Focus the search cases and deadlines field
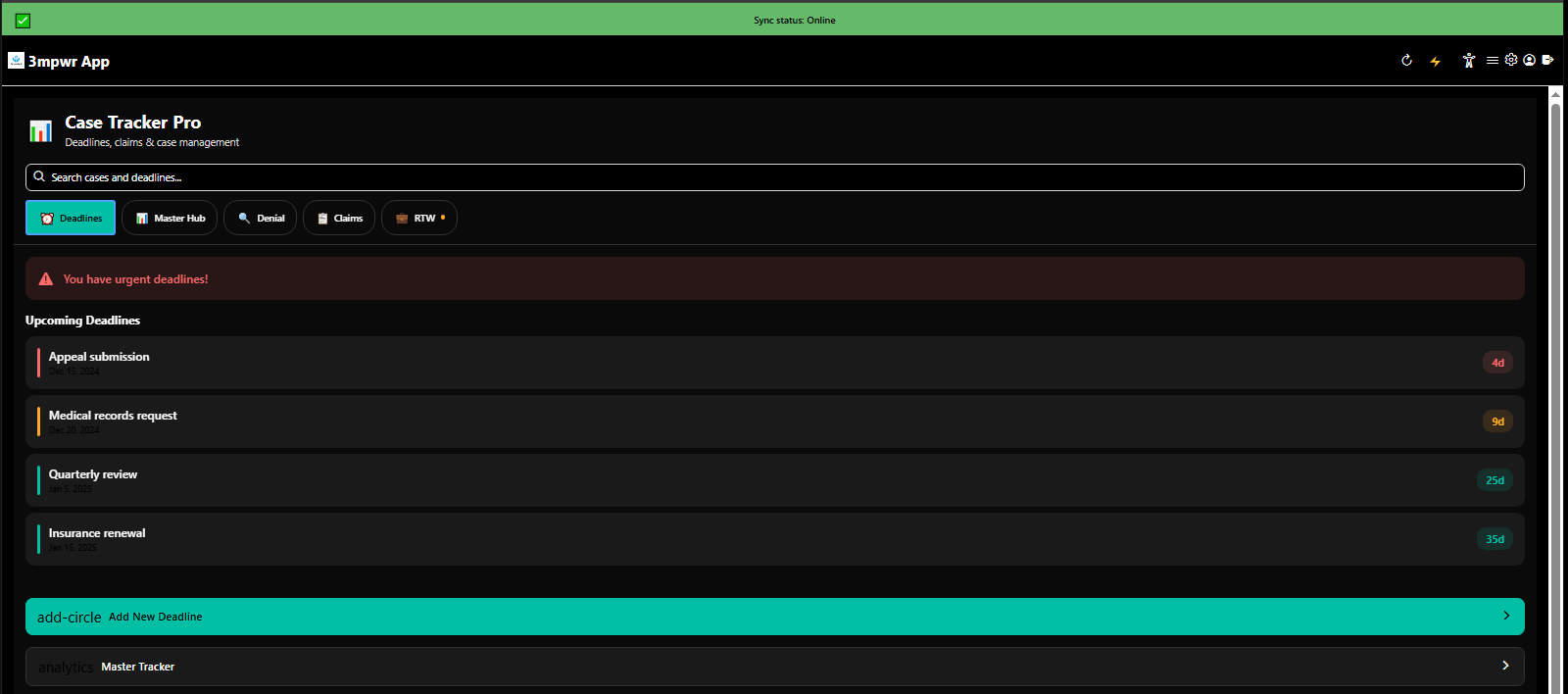This screenshot has height=694, width=1568. (774, 177)
